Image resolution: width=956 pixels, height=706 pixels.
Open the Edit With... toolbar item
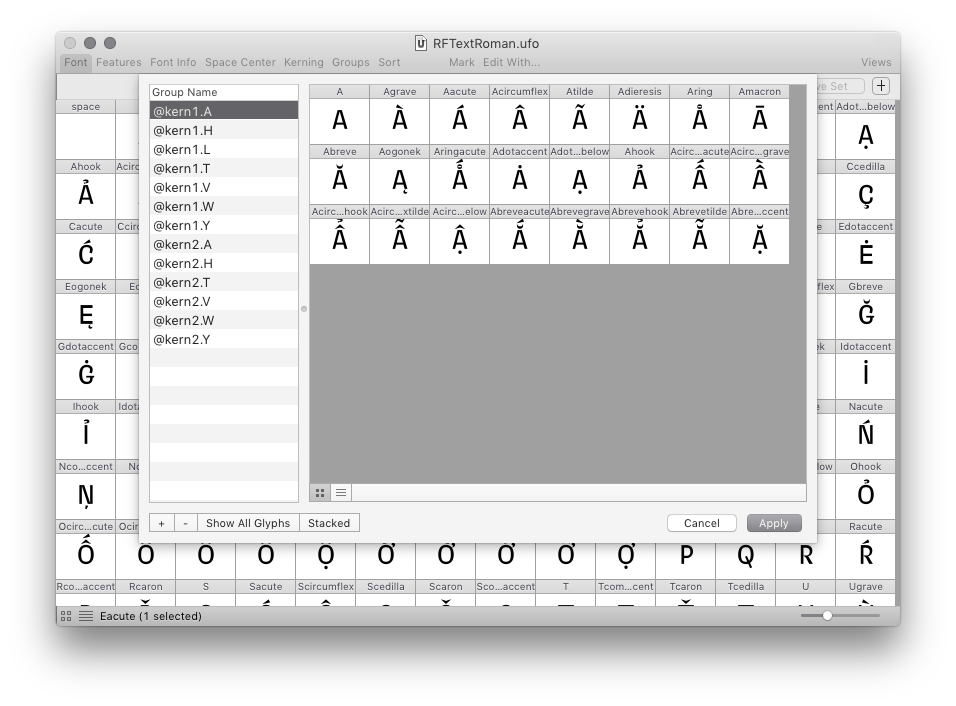point(511,62)
